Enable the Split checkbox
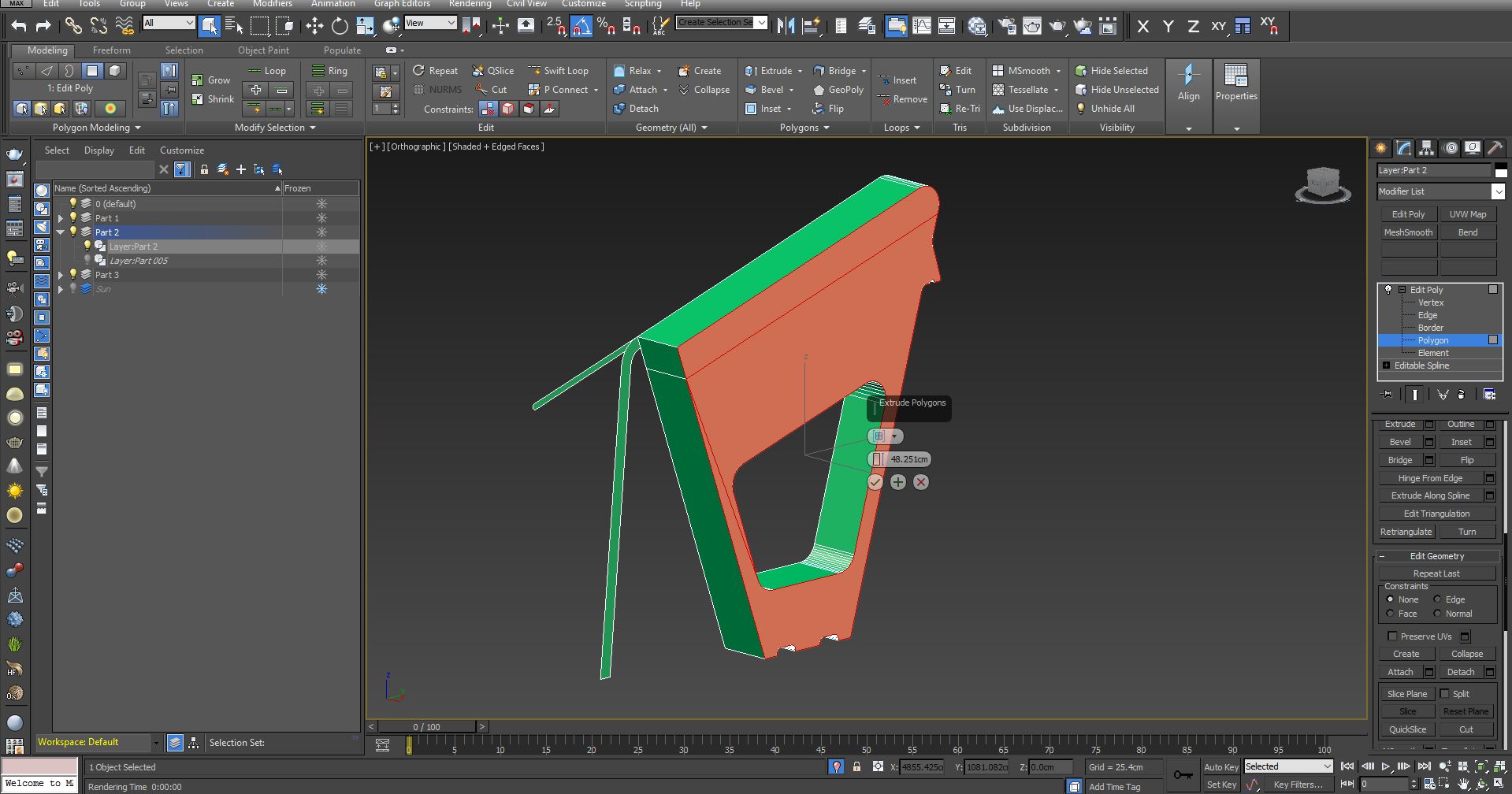 [x=1444, y=694]
